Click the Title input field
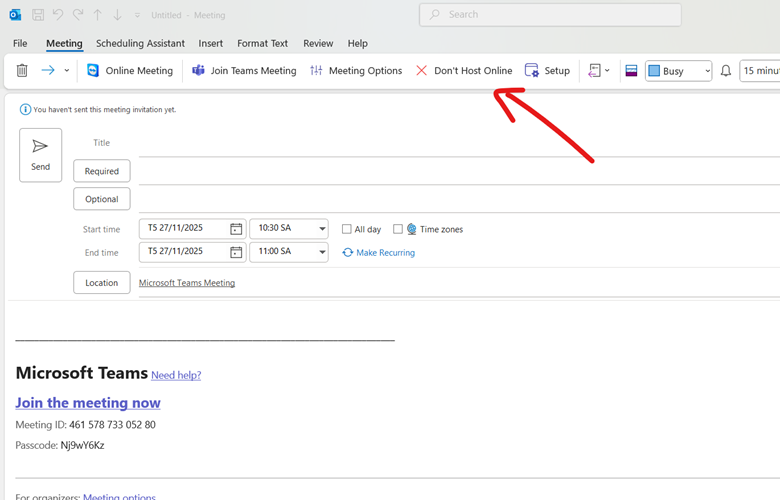The height and width of the screenshot is (500, 780). point(450,144)
